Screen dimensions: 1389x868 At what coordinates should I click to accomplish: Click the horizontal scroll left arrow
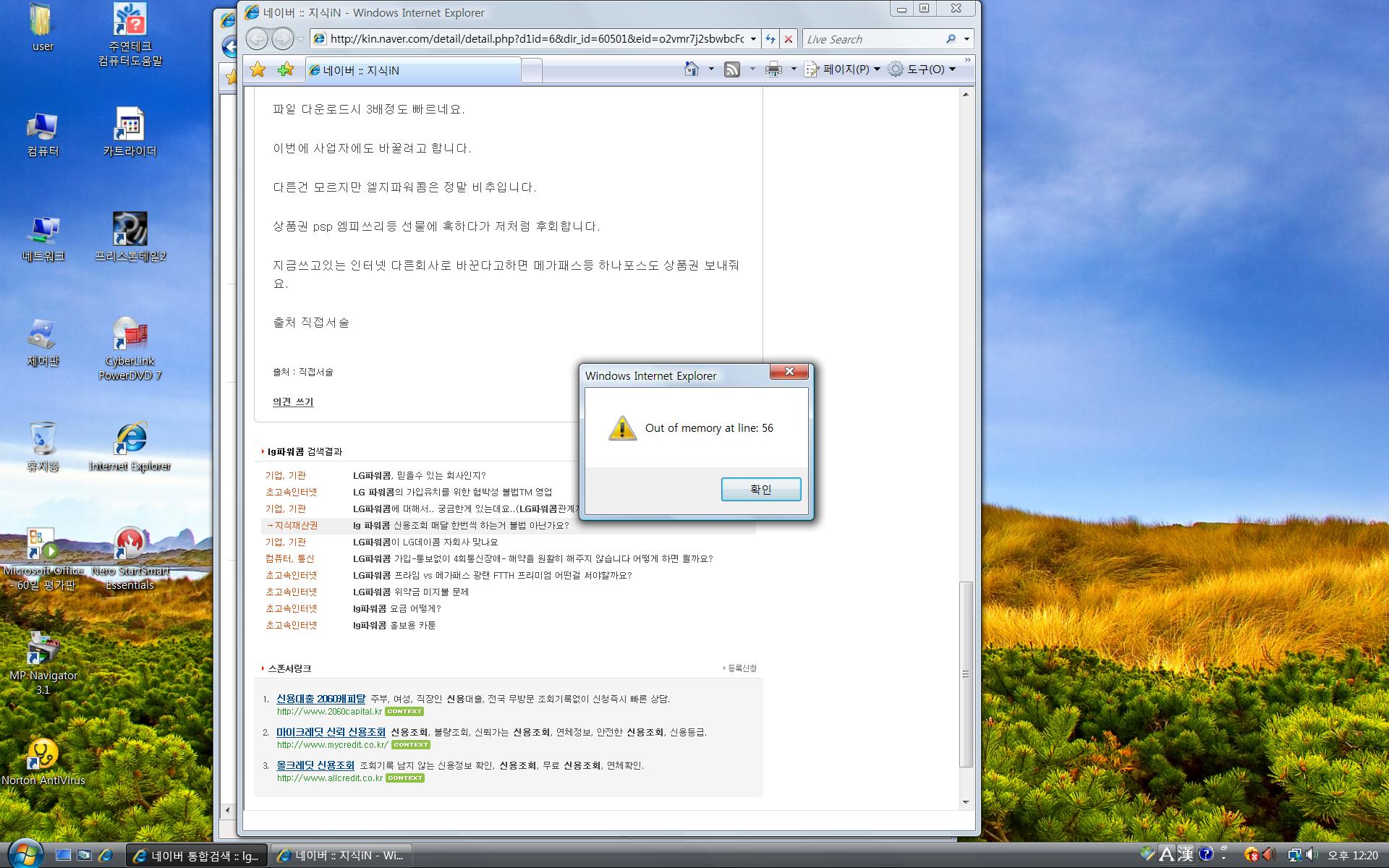228,810
